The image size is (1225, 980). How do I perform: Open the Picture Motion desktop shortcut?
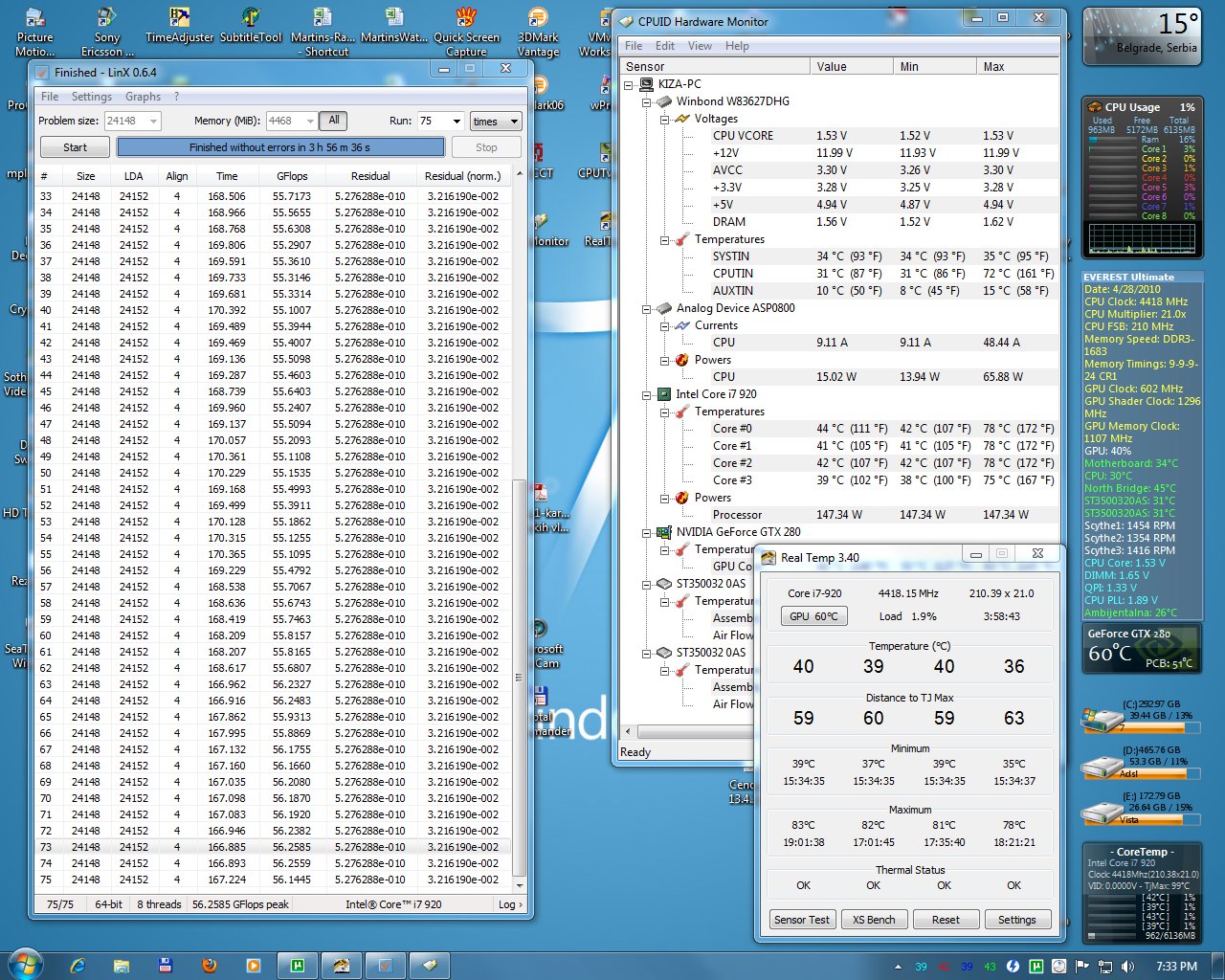click(x=34, y=32)
